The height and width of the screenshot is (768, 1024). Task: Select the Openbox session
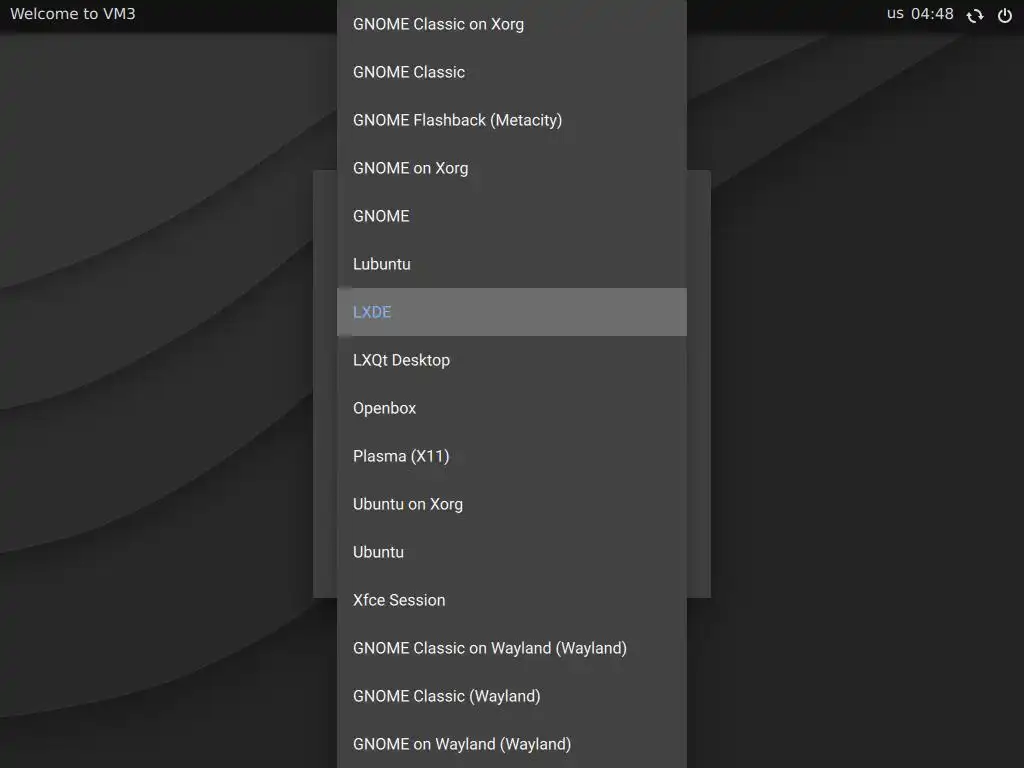click(511, 408)
